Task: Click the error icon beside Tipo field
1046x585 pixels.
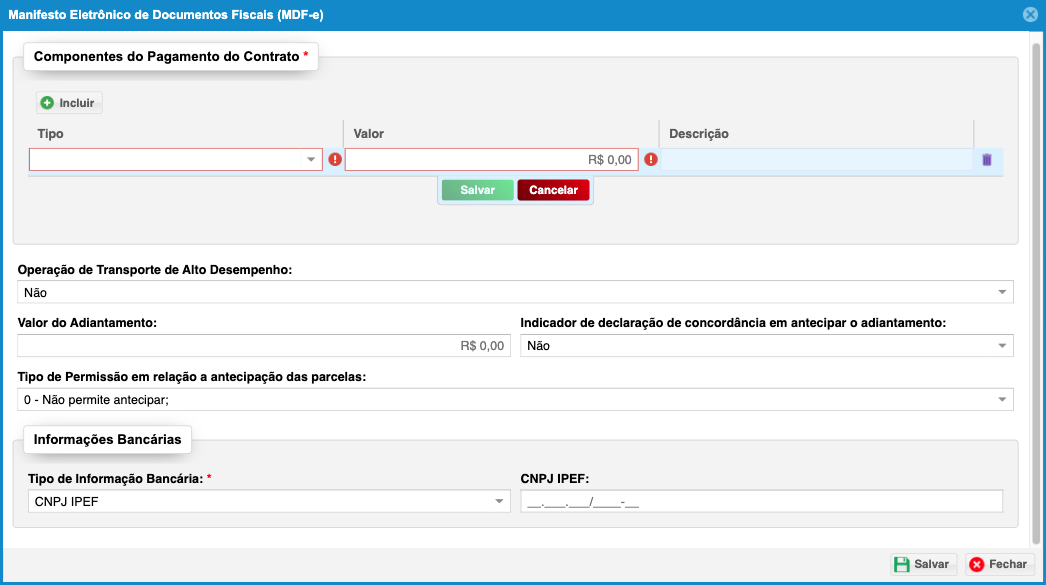Action: [335, 160]
